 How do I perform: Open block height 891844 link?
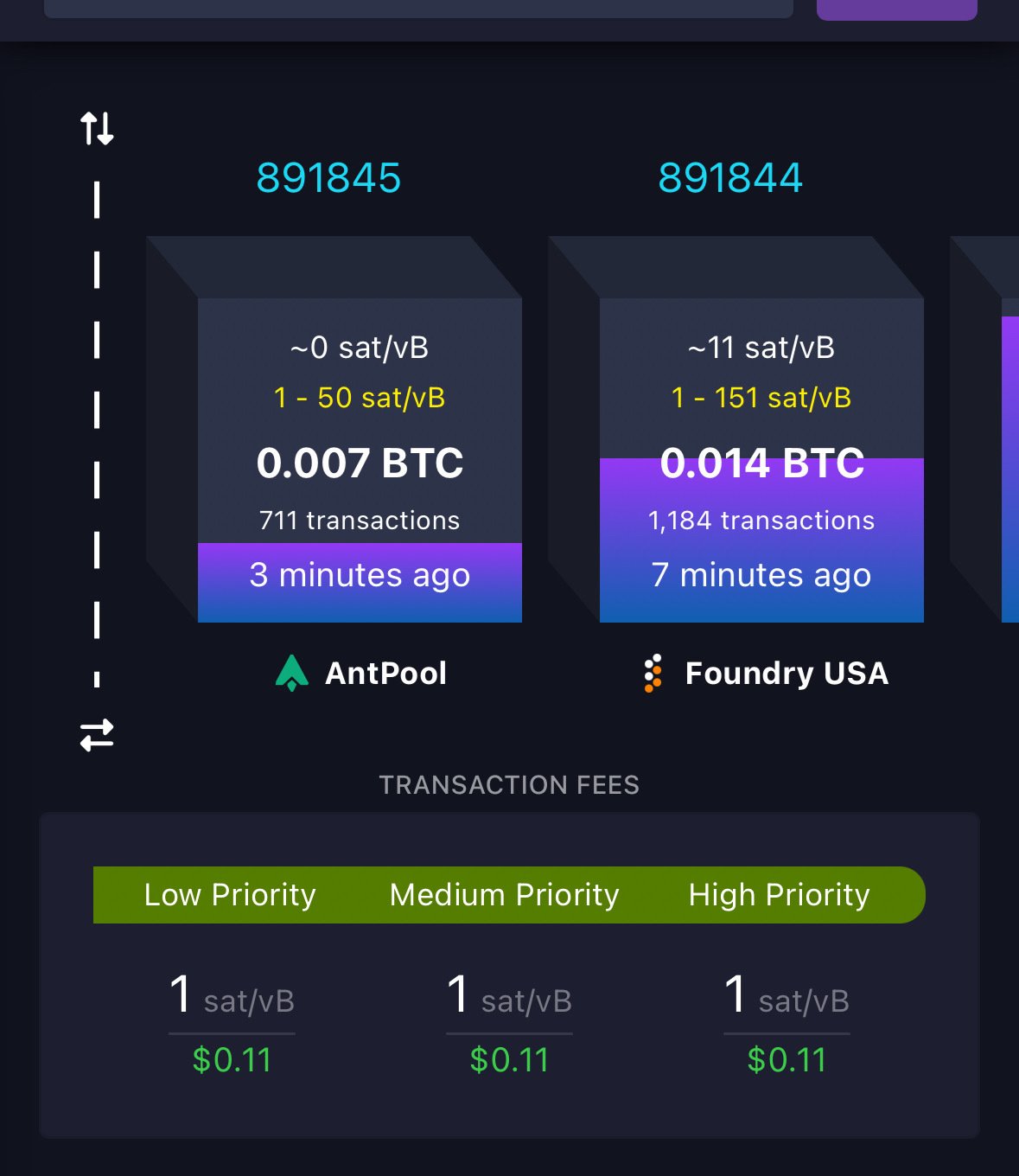click(x=730, y=178)
